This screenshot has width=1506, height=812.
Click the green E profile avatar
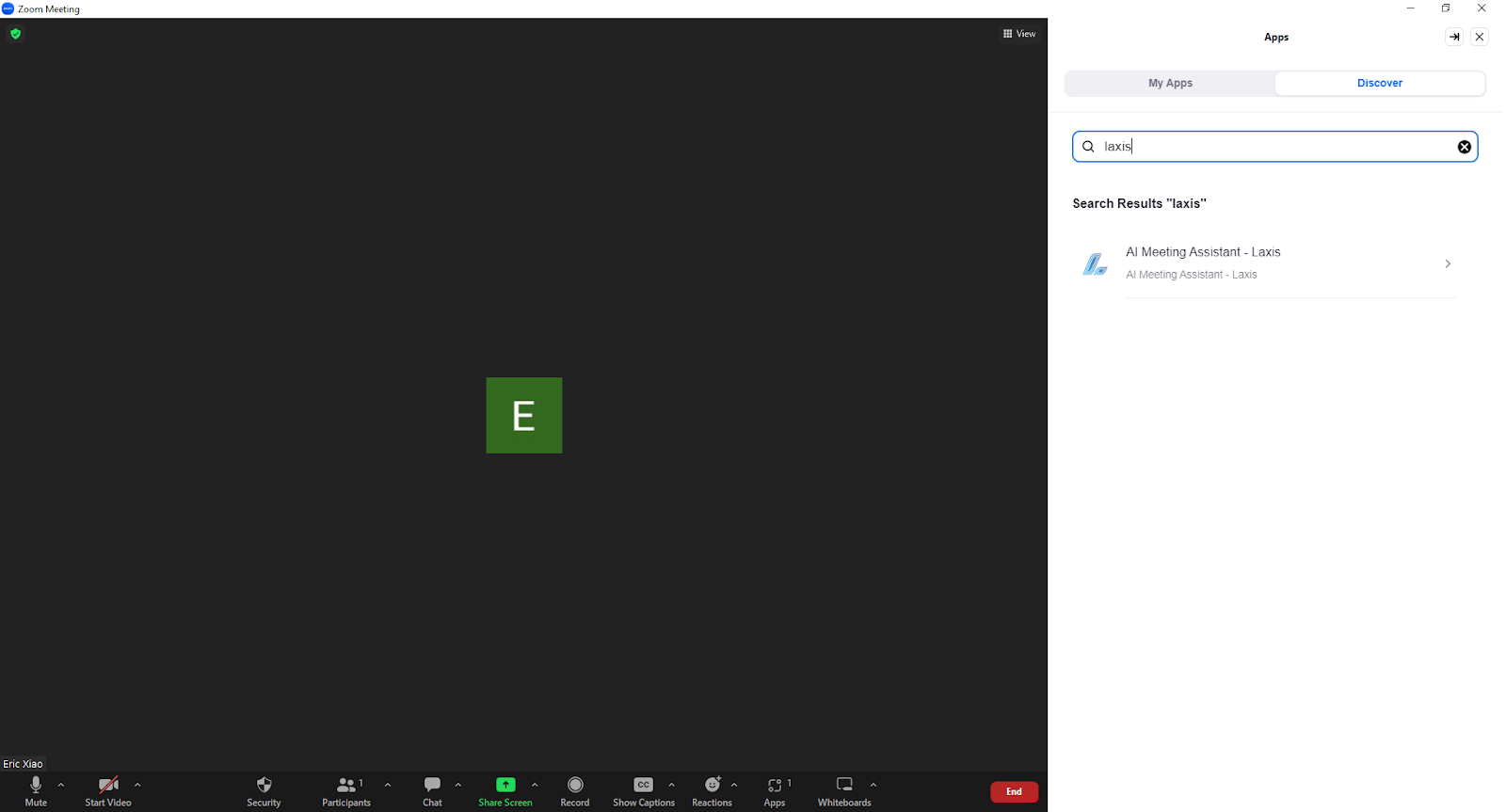pyautogui.click(x=524, y=416)
